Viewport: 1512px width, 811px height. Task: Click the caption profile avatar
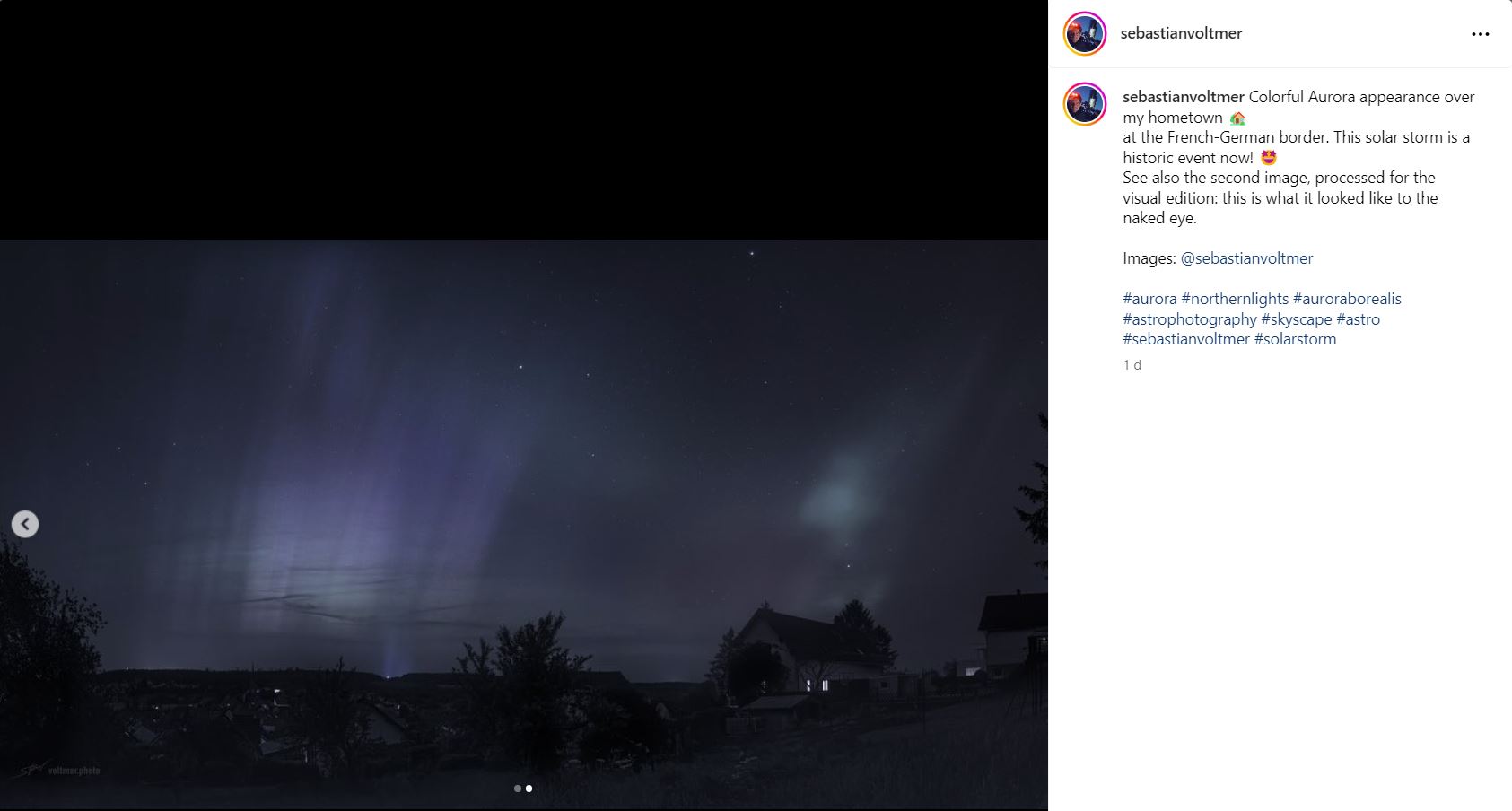click(x=1085, y=104)
